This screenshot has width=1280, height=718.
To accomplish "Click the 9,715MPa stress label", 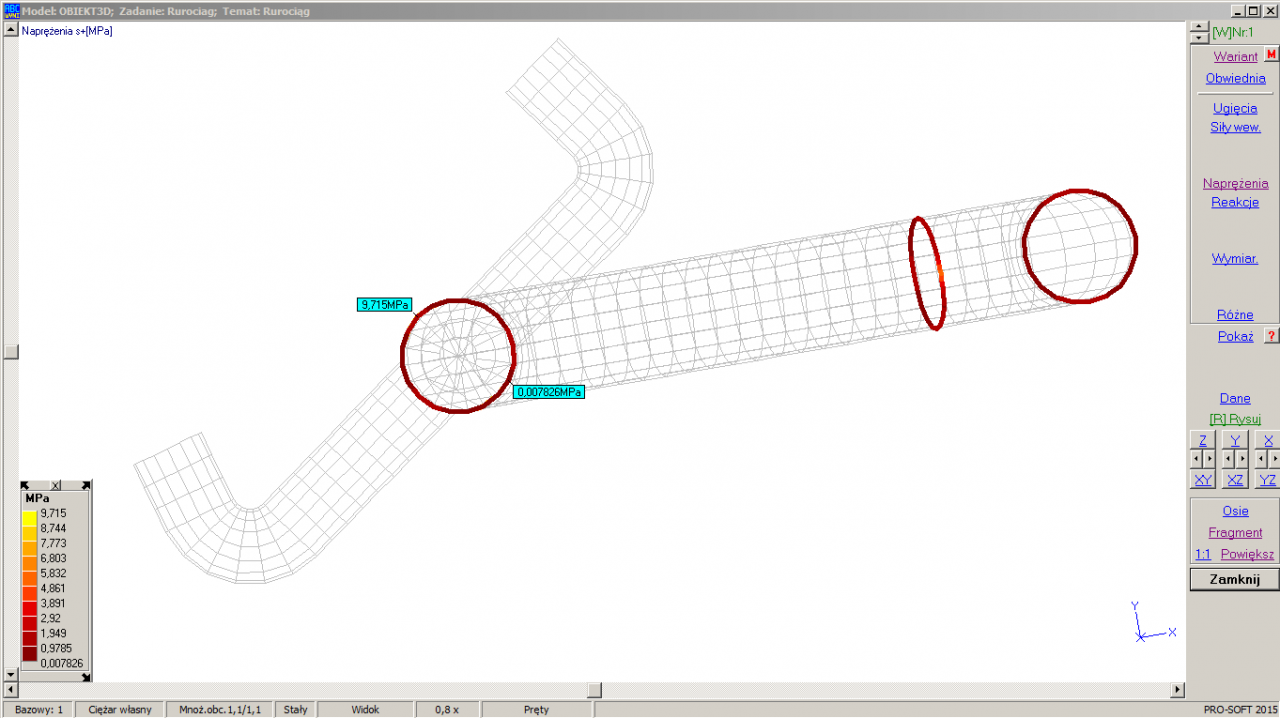I will pyautogui.click(x=384, y=304).
